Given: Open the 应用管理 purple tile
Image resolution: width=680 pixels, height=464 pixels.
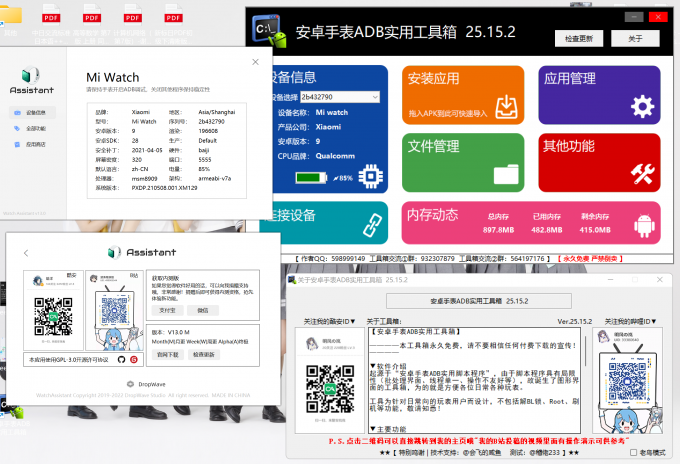Looking at the screenshot, I should 599,95.
